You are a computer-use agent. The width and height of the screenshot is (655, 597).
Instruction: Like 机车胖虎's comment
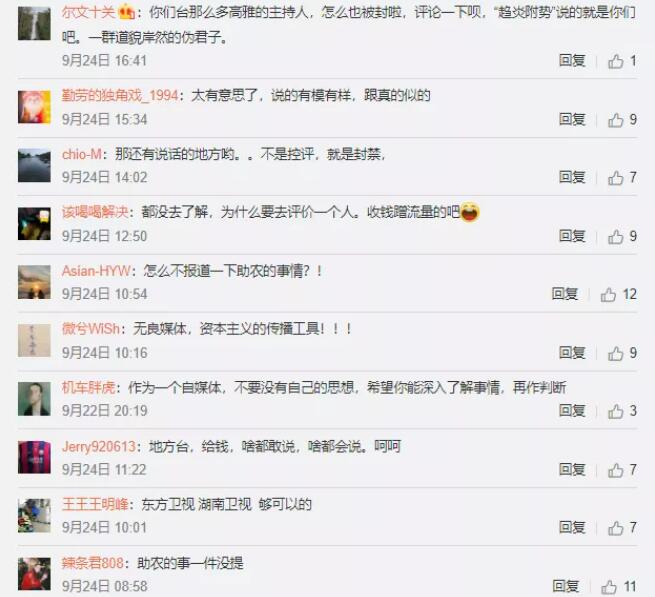(615, 412)
